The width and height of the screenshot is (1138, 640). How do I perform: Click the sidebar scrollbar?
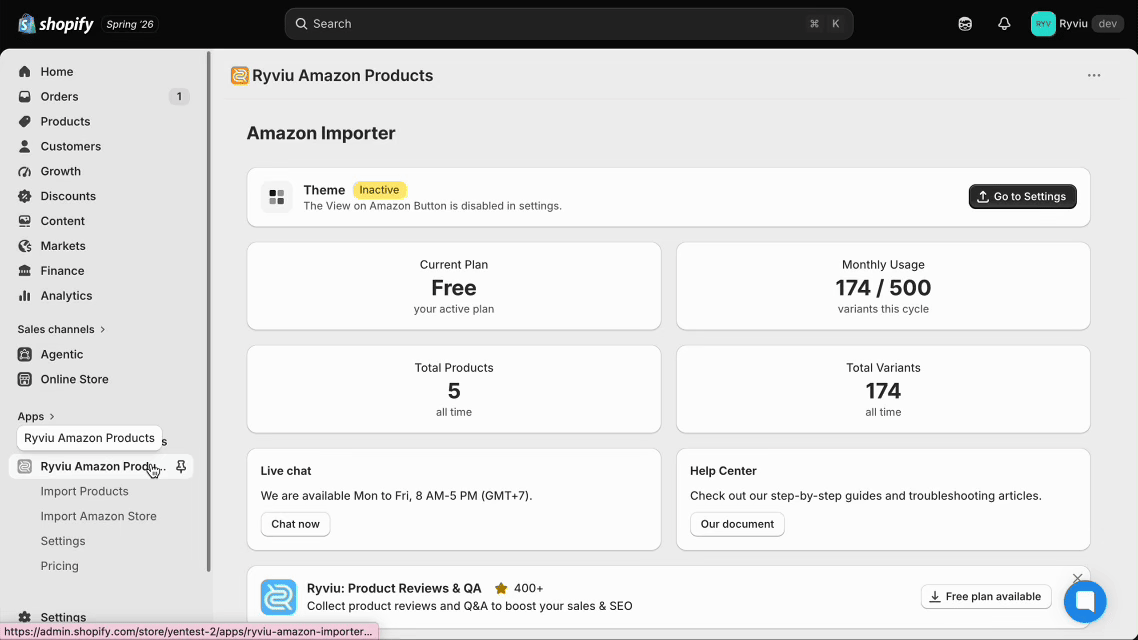click(209, 311)
